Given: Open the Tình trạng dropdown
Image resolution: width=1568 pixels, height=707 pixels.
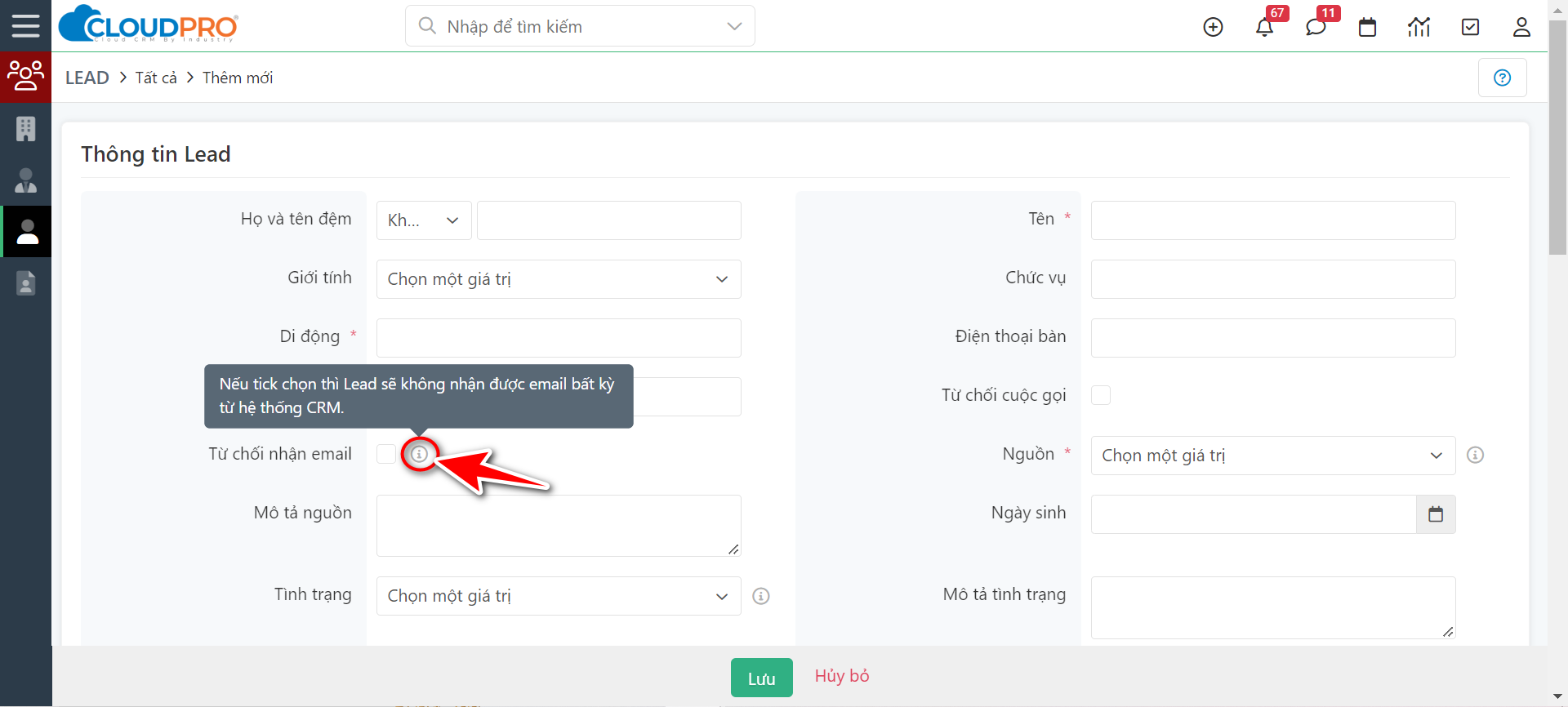Looking at the screenshot, I should tap(559, 596).
